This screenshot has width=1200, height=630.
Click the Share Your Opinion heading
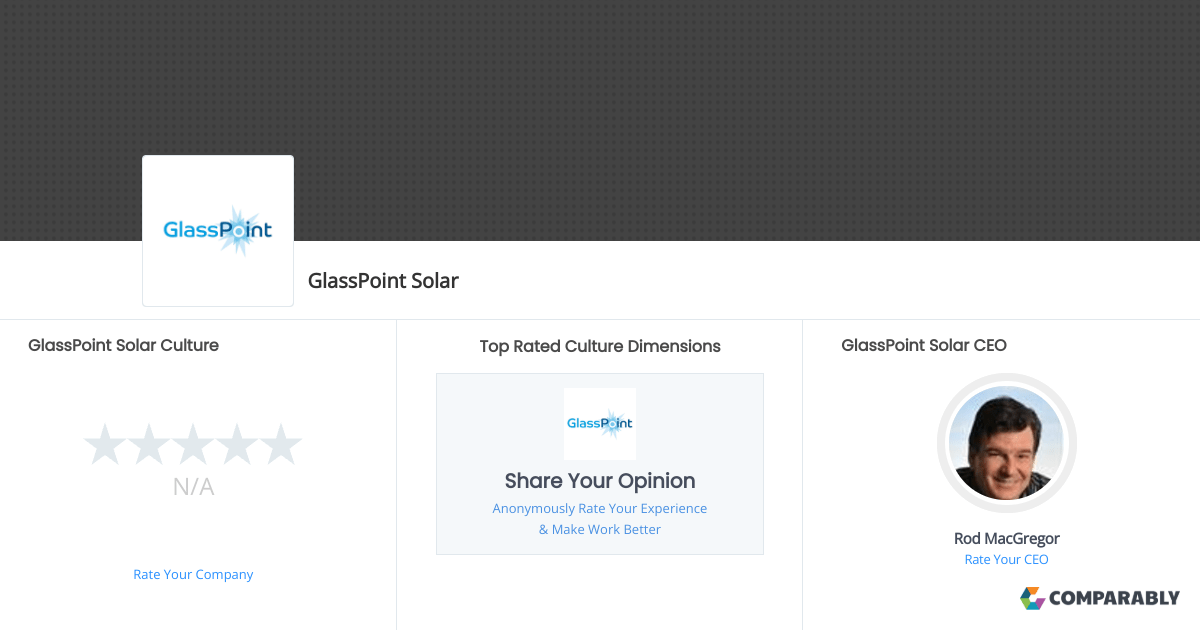point(599,481)
